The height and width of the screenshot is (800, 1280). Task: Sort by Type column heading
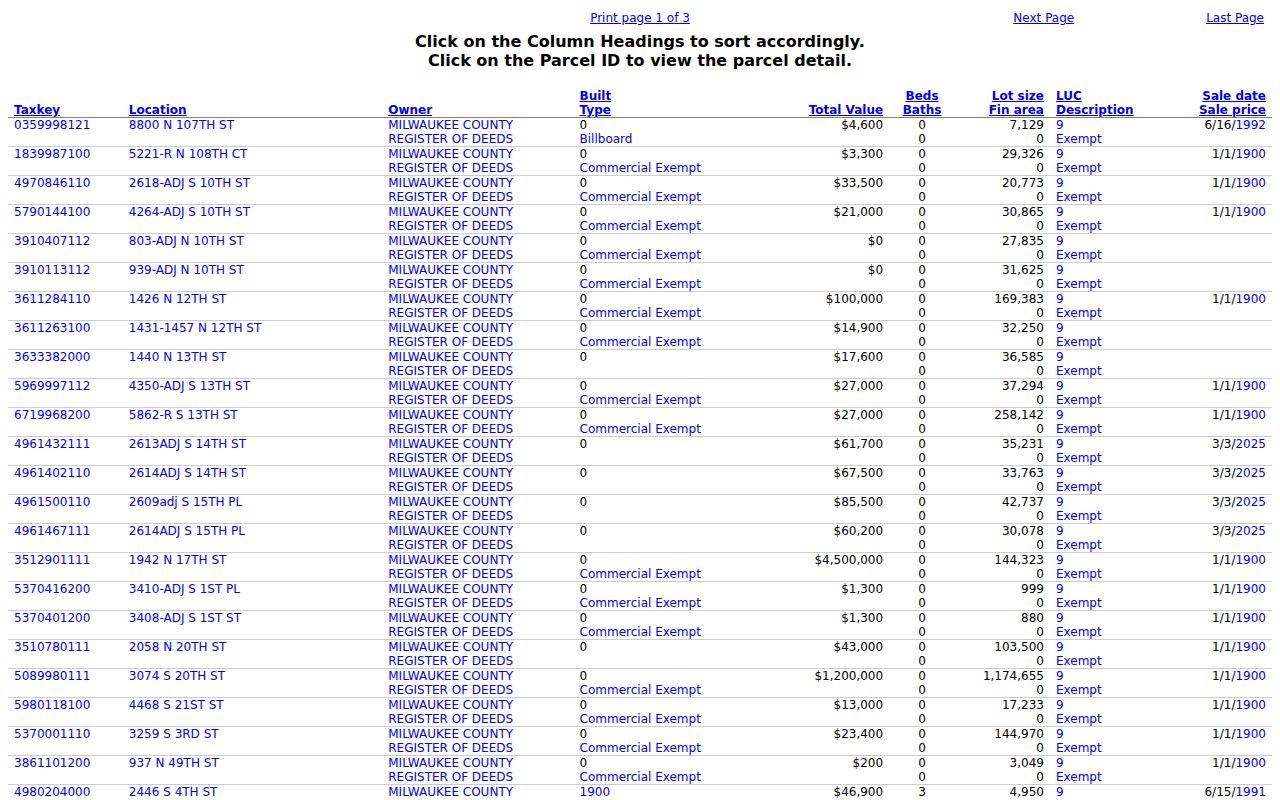click(x=595, y=110)
